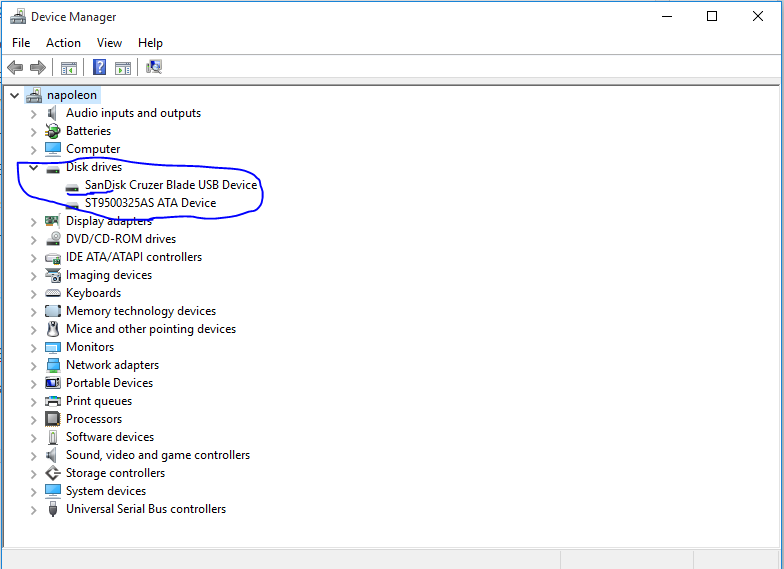The height and width of the screenshot is (569, 784).
Task: Select the Print queues label
Action: click(99, 401)
